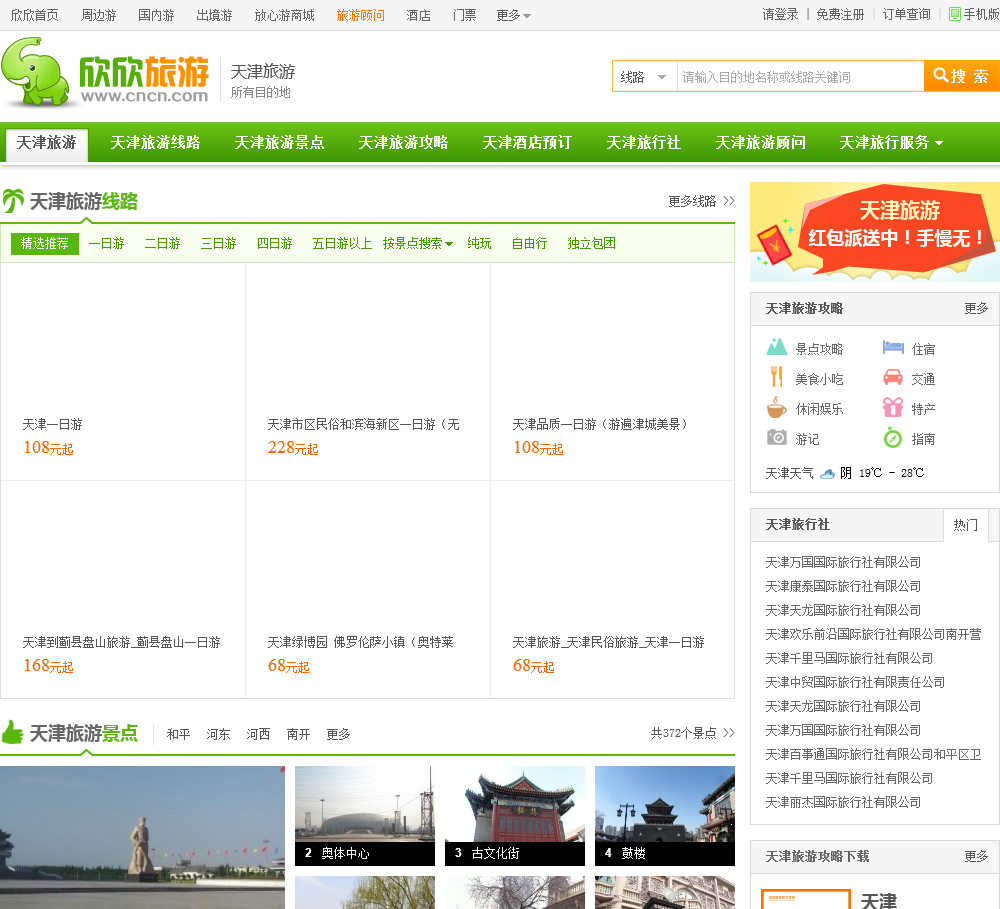
Task: Click the arrows next to 更多线路
Action: point(729,201)
